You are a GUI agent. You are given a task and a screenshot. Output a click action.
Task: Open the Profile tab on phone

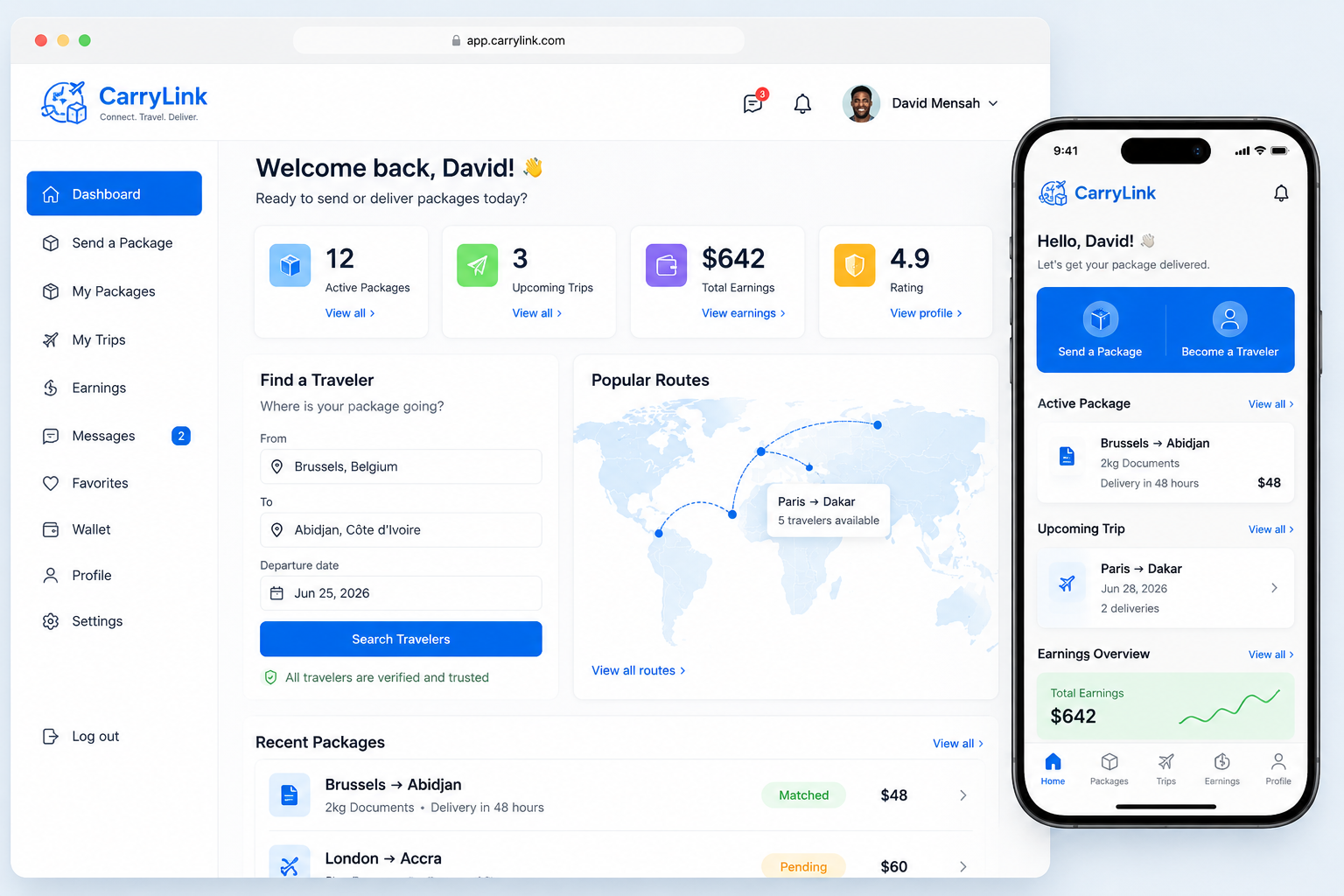[x=1278, y=768]
